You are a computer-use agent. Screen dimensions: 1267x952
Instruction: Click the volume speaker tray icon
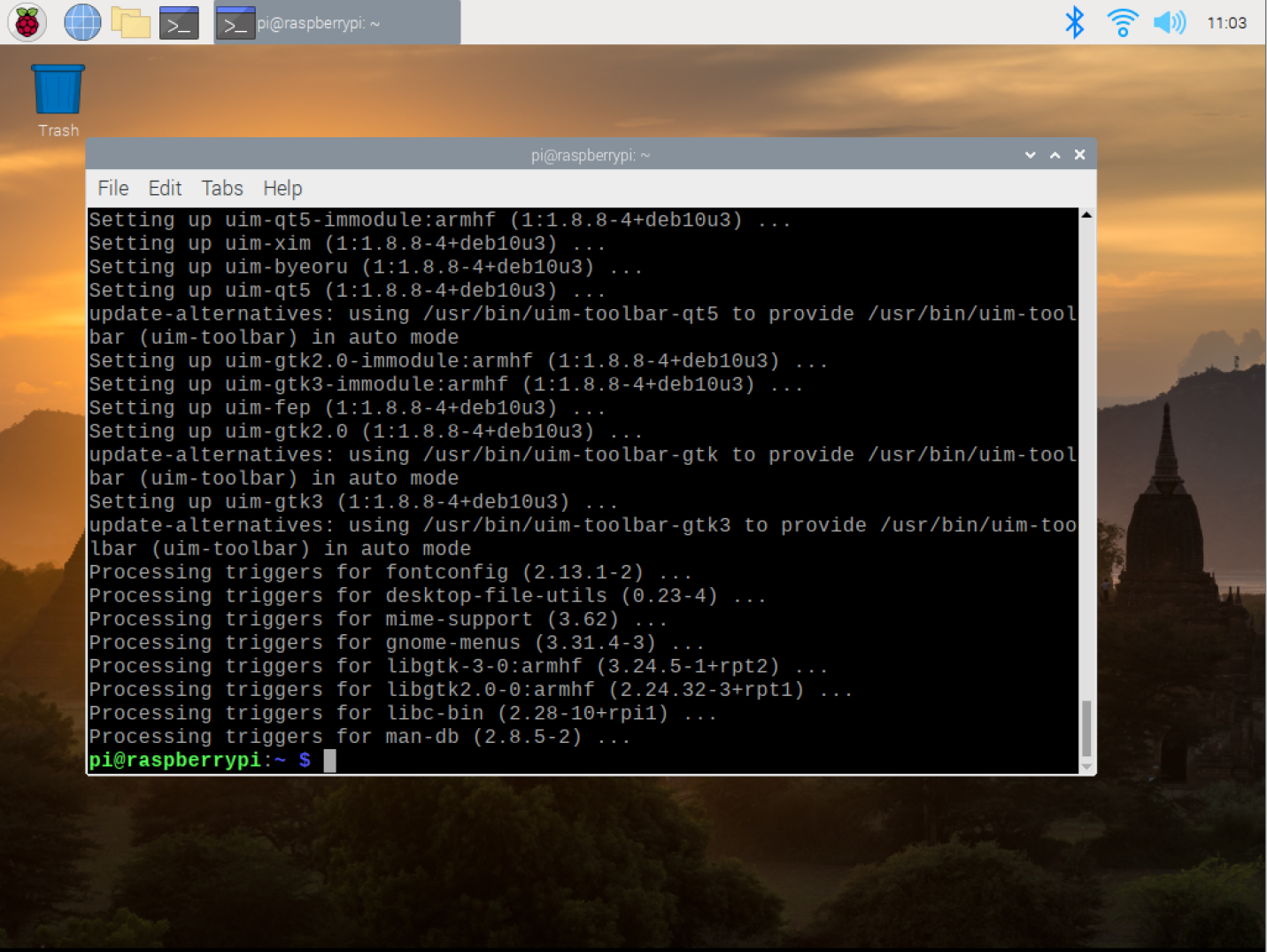pos(1169,22)
